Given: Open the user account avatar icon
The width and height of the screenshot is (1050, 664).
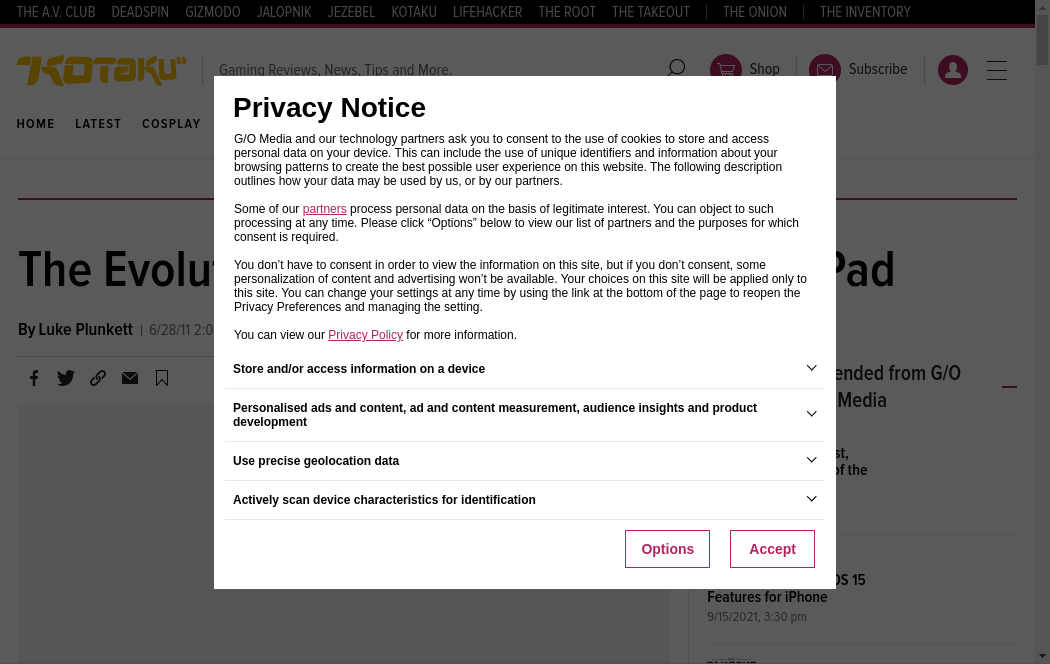Looking at the screenshot, I should [952, 70].
